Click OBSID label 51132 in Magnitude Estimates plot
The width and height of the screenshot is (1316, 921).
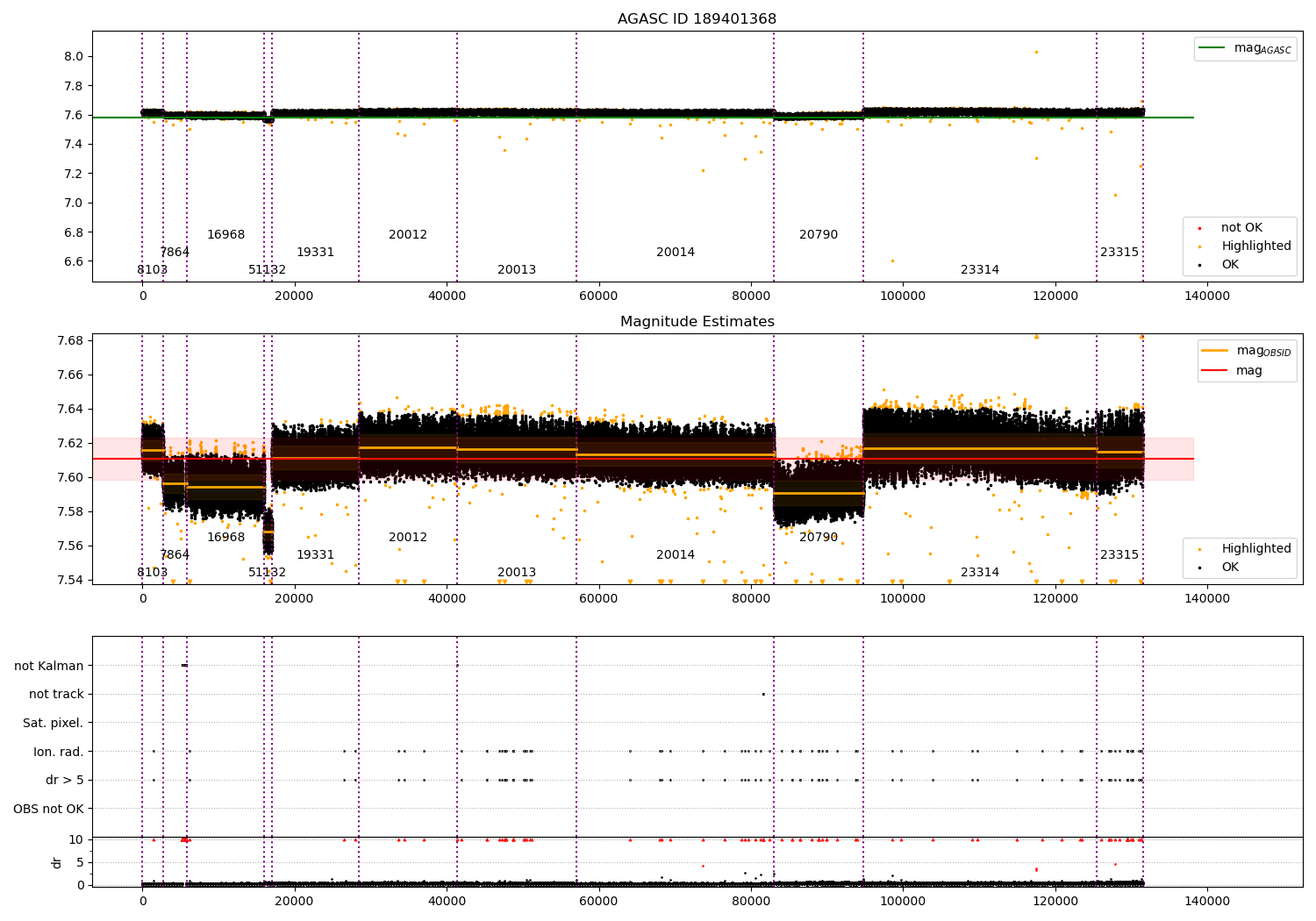tap(268, 573)
